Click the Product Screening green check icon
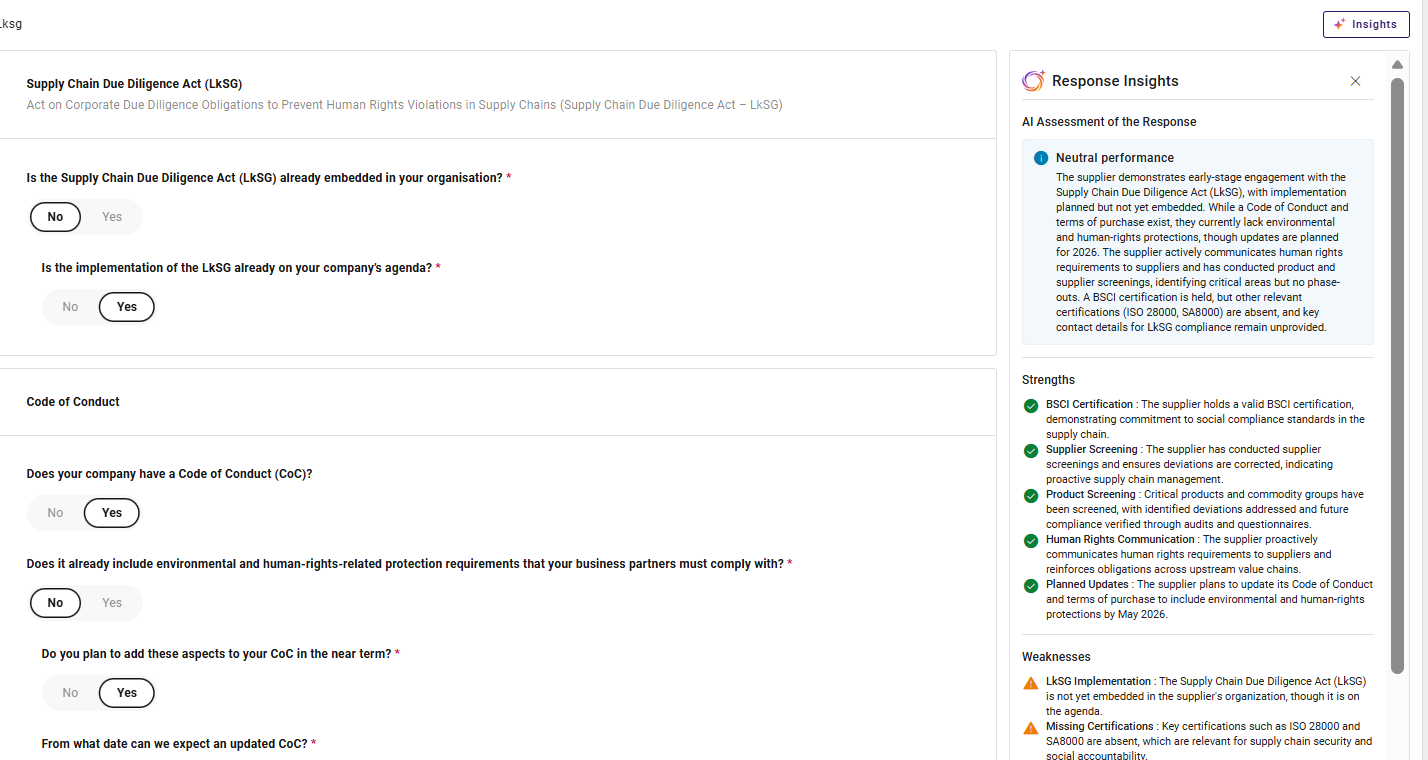Screen dimensions: 1428x760 1031,496
